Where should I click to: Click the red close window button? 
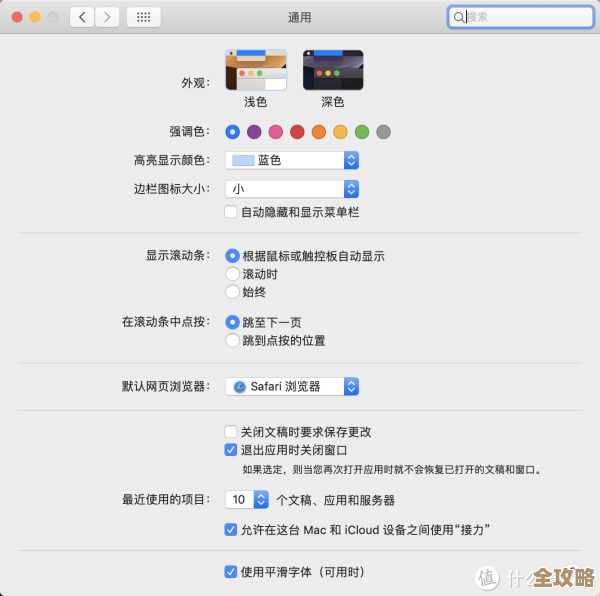pyautogui.click(x=17, y=17)
